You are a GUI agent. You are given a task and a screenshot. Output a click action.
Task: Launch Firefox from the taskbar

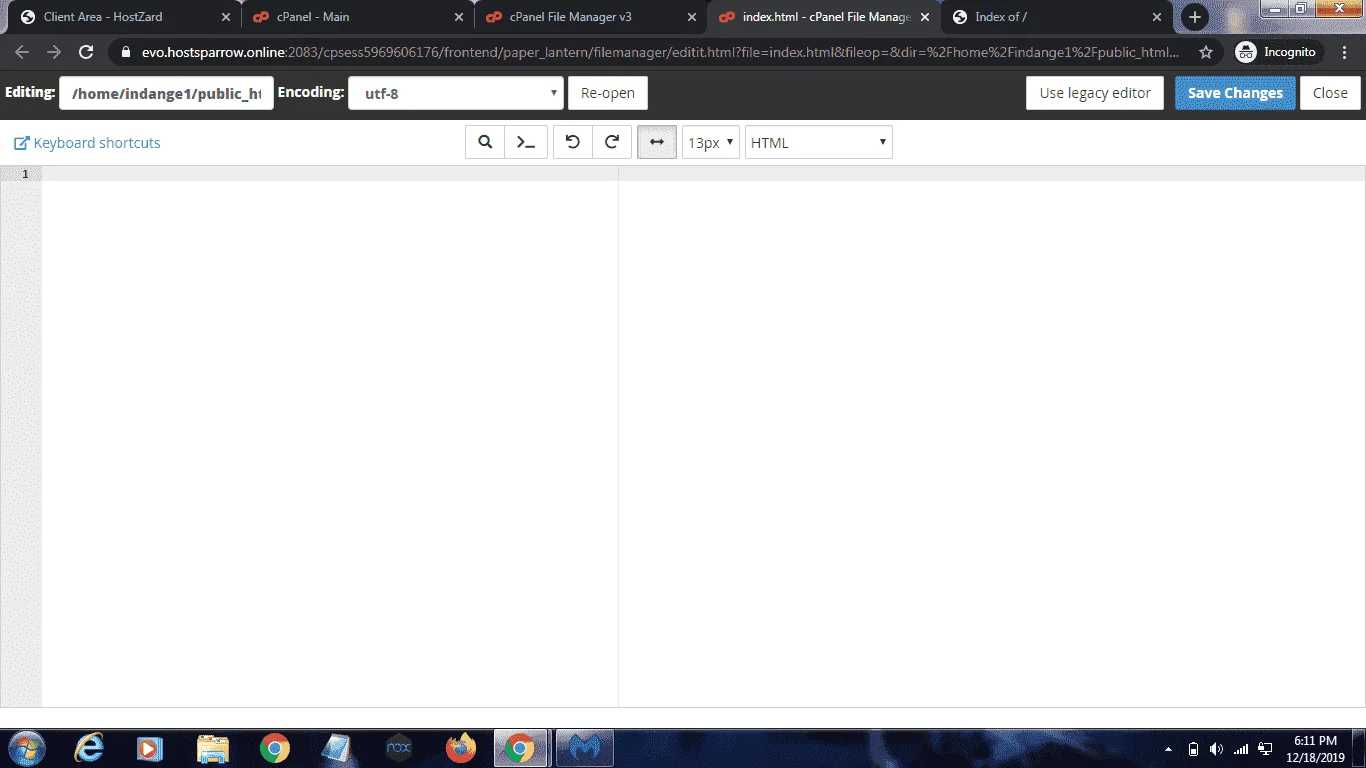(x=461, y=748)
